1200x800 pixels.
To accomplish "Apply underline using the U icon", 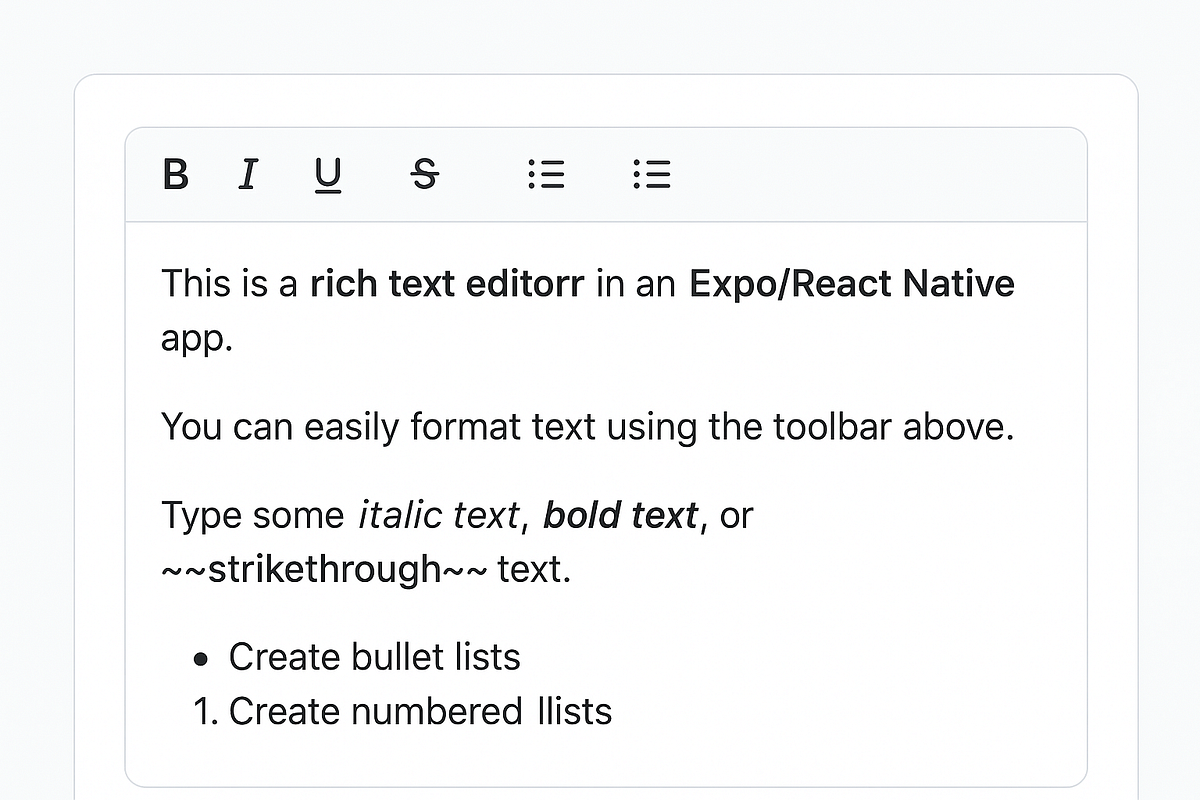I will 327,175.
